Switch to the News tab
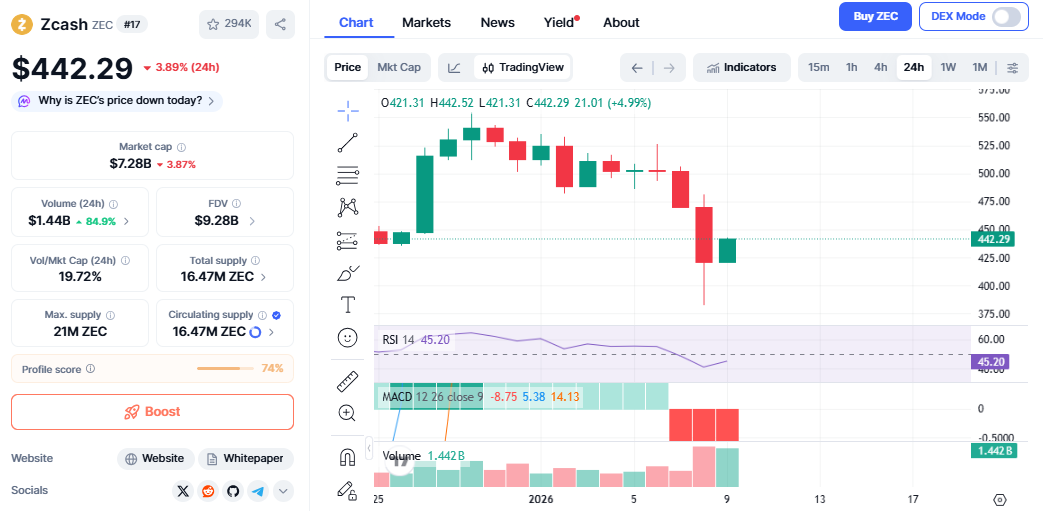Viewport: 1043px width, 511px height. pos(497,22)
